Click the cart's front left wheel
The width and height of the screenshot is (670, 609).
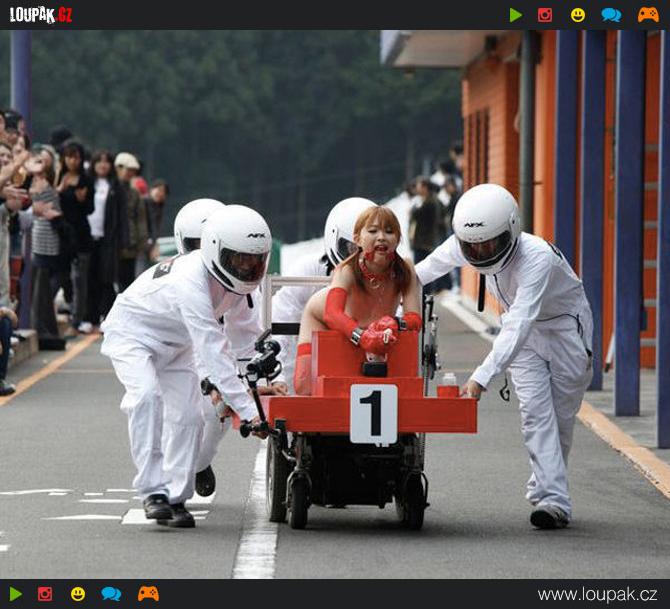coord(299,500)
